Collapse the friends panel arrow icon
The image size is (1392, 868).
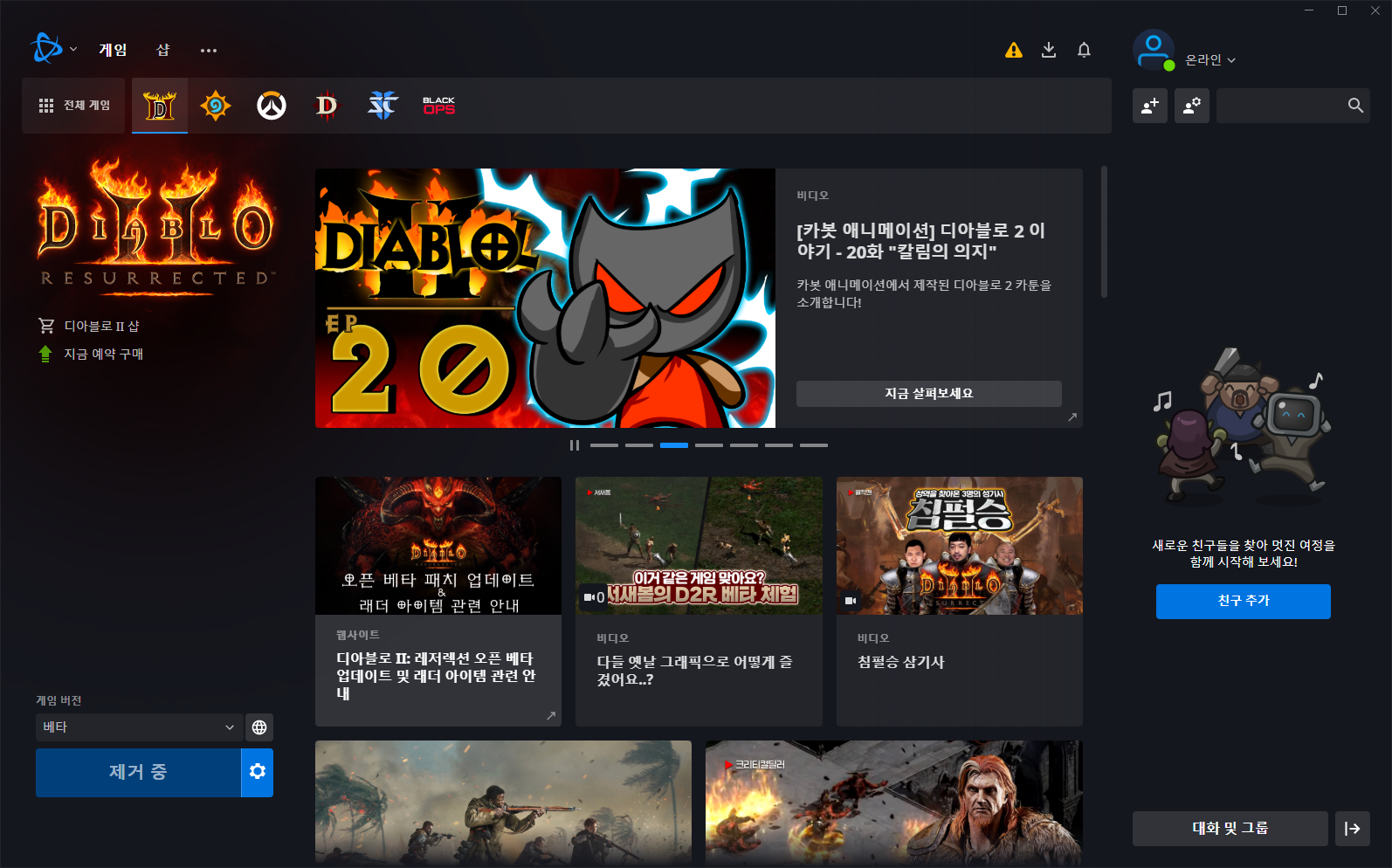pos(1353,829)
